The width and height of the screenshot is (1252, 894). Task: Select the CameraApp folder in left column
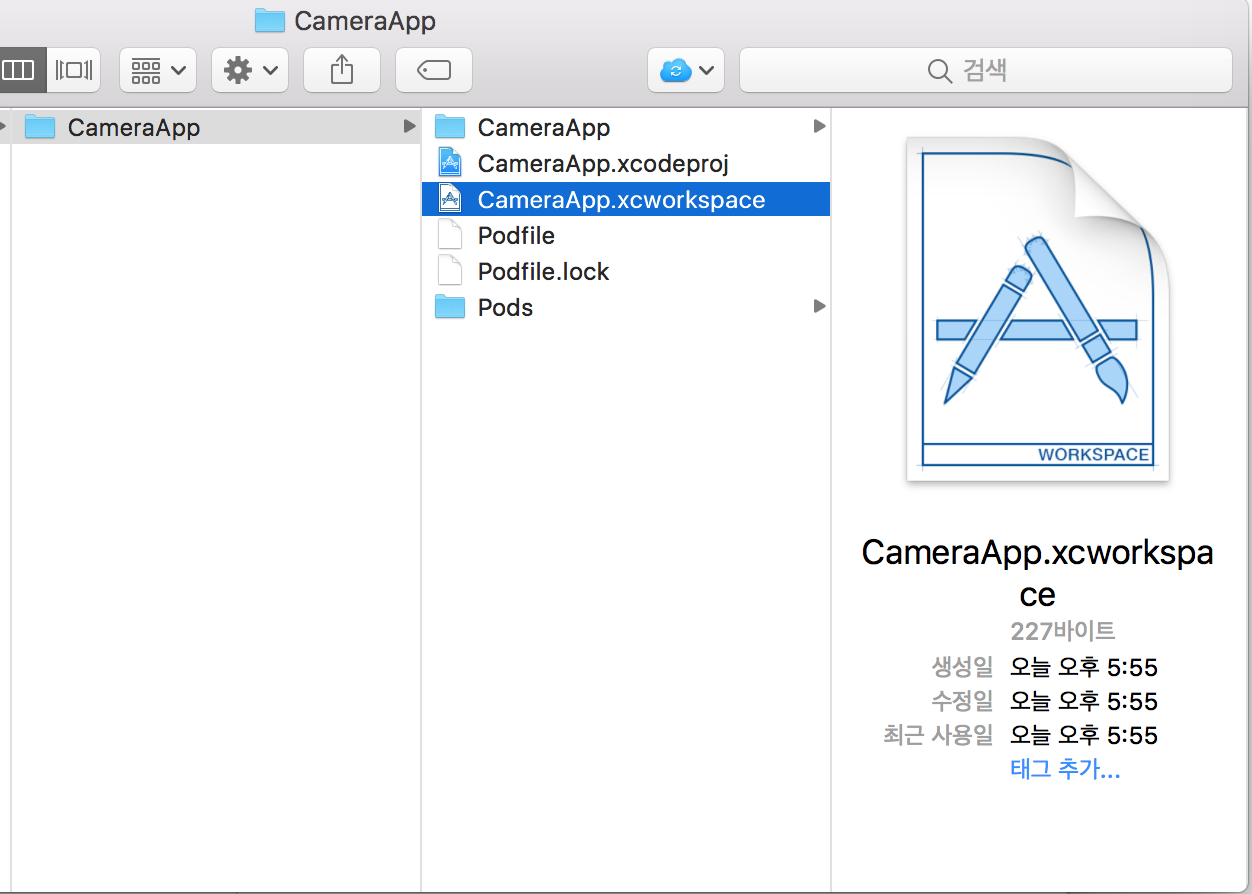pyautogui.click(x=134, y=128)
